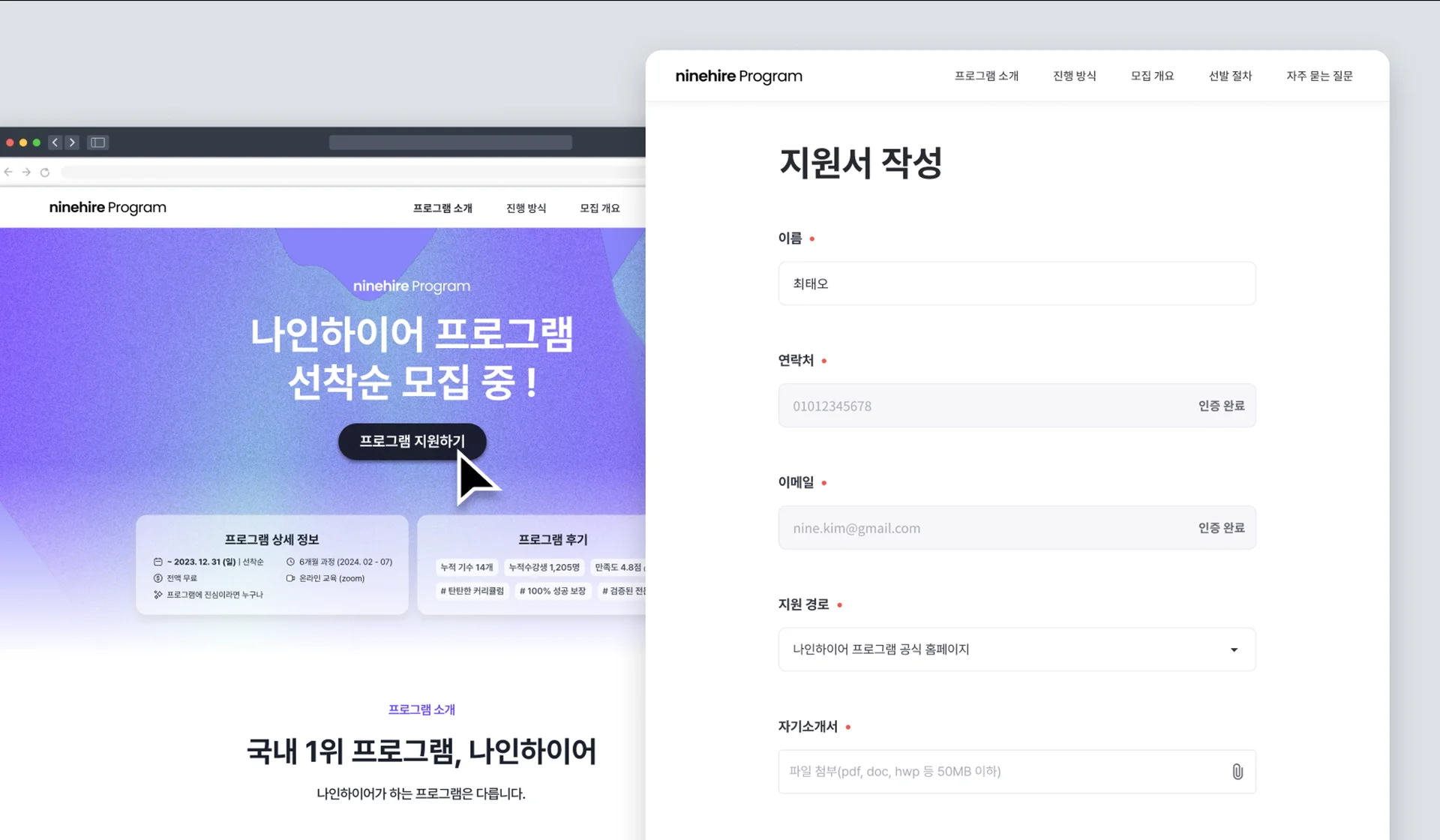
Task: Select 모집 개요 from the navigation bar
Action: tap(1152, 76)
